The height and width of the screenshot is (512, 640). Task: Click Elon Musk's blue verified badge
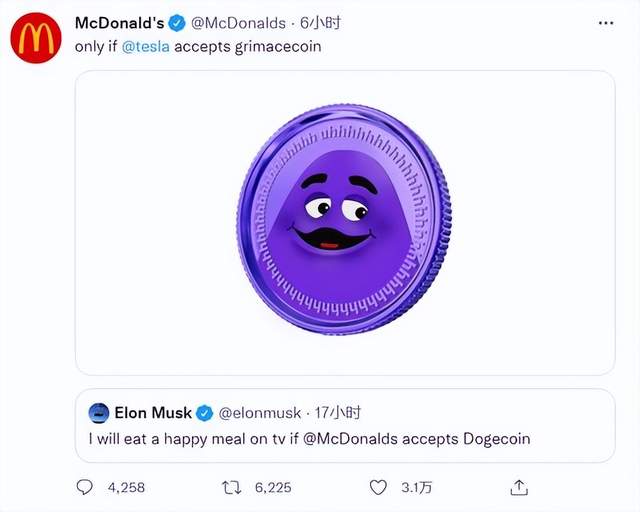coord(204,412)
